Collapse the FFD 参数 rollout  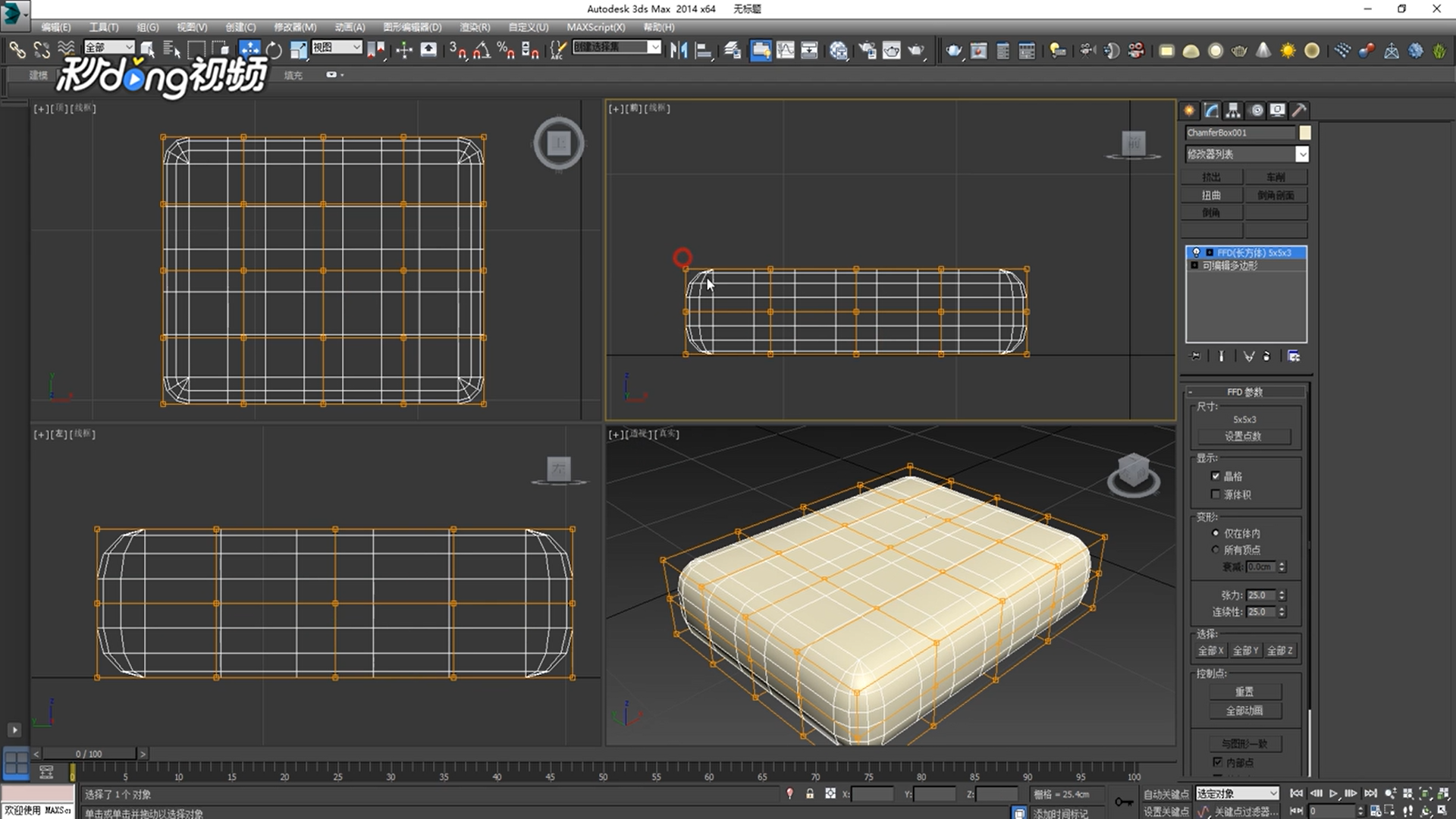pos(1191,392)
